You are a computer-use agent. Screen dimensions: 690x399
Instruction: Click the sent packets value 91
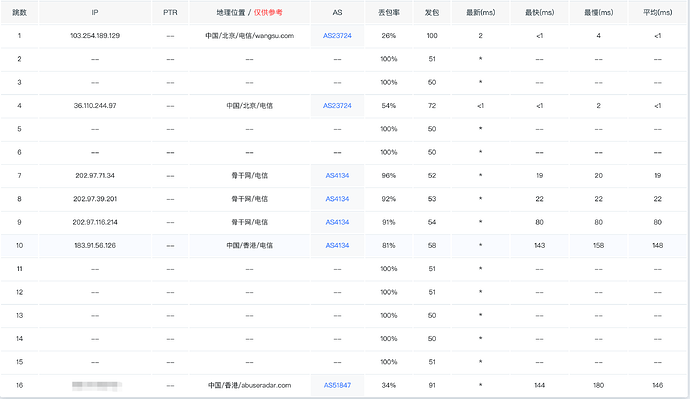432,385
